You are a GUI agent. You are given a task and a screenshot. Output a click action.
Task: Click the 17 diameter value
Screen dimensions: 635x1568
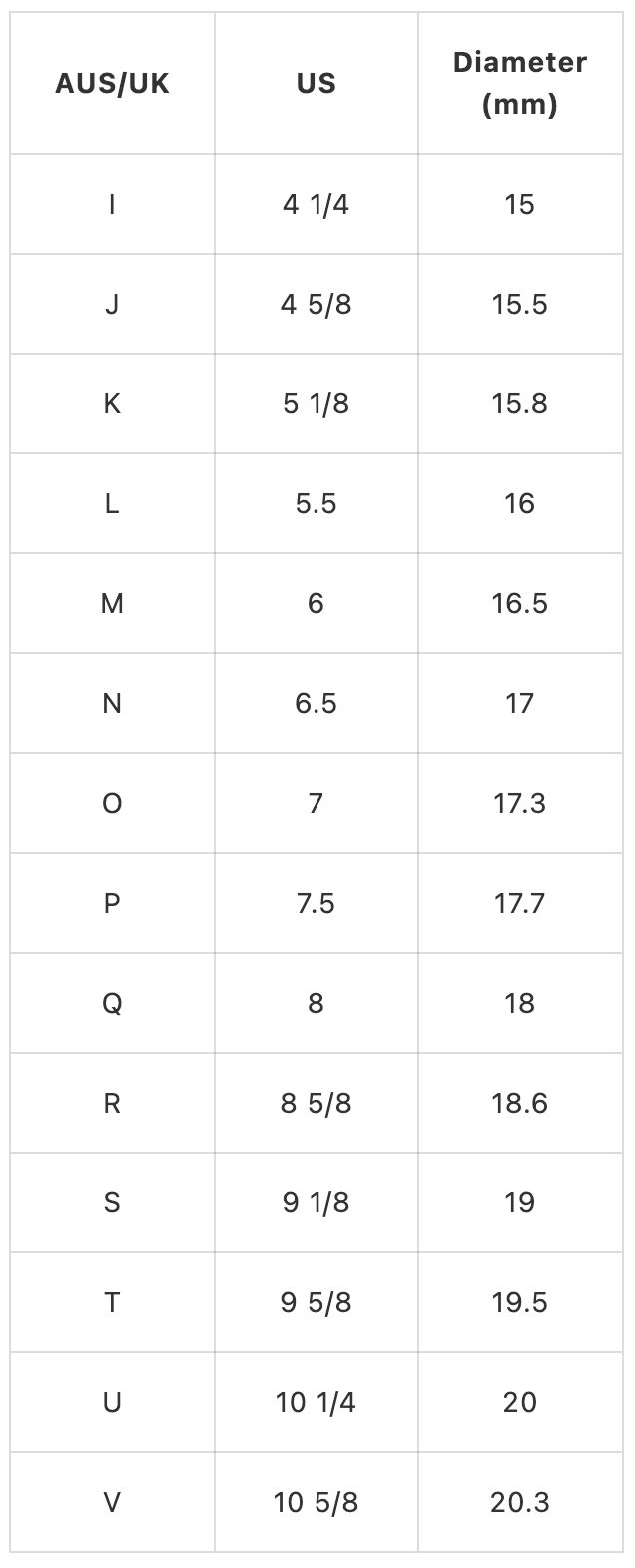tap(519, 703)
